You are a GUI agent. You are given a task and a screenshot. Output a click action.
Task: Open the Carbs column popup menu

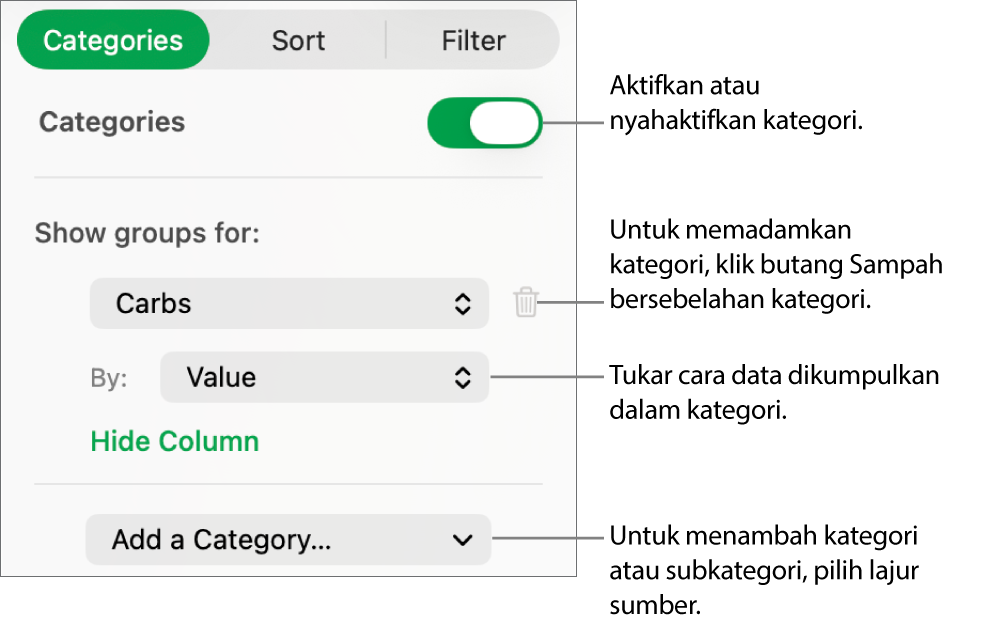click(x=288, y=304)
